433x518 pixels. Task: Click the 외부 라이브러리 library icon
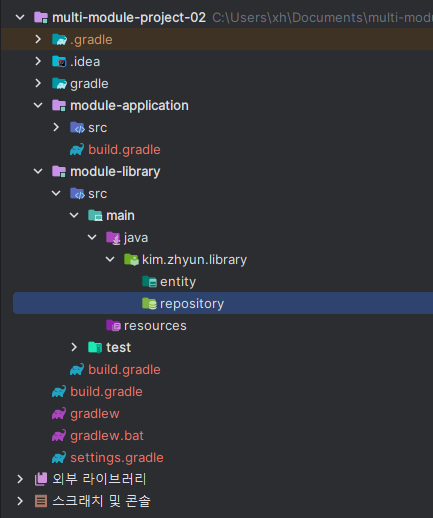pyautogui.click(x=41, y=479)
